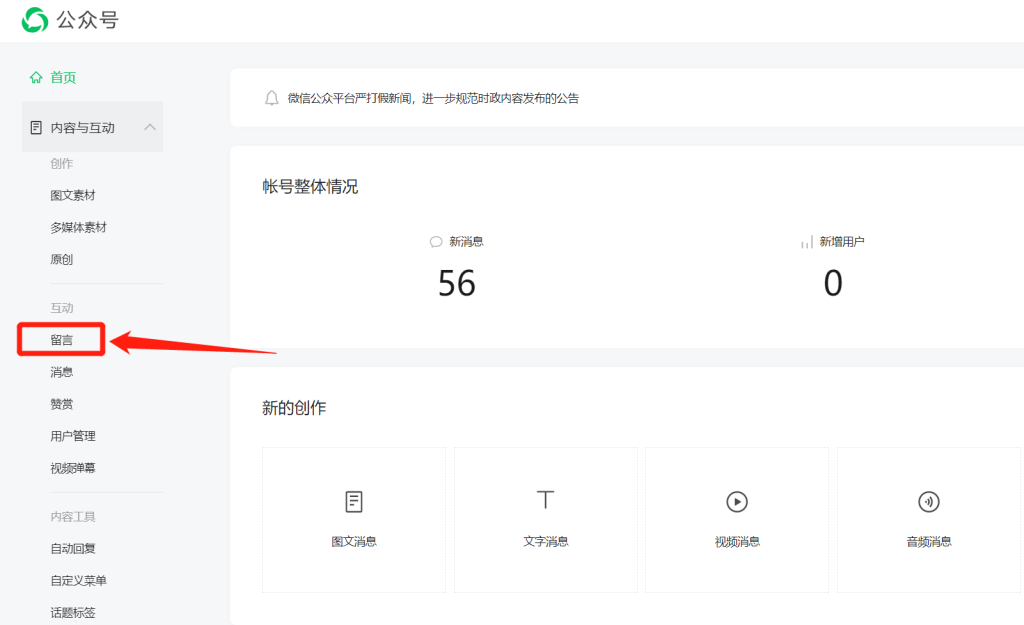
Task: Click the WeChat 公众号 logo icon
Action: (35, 19)
